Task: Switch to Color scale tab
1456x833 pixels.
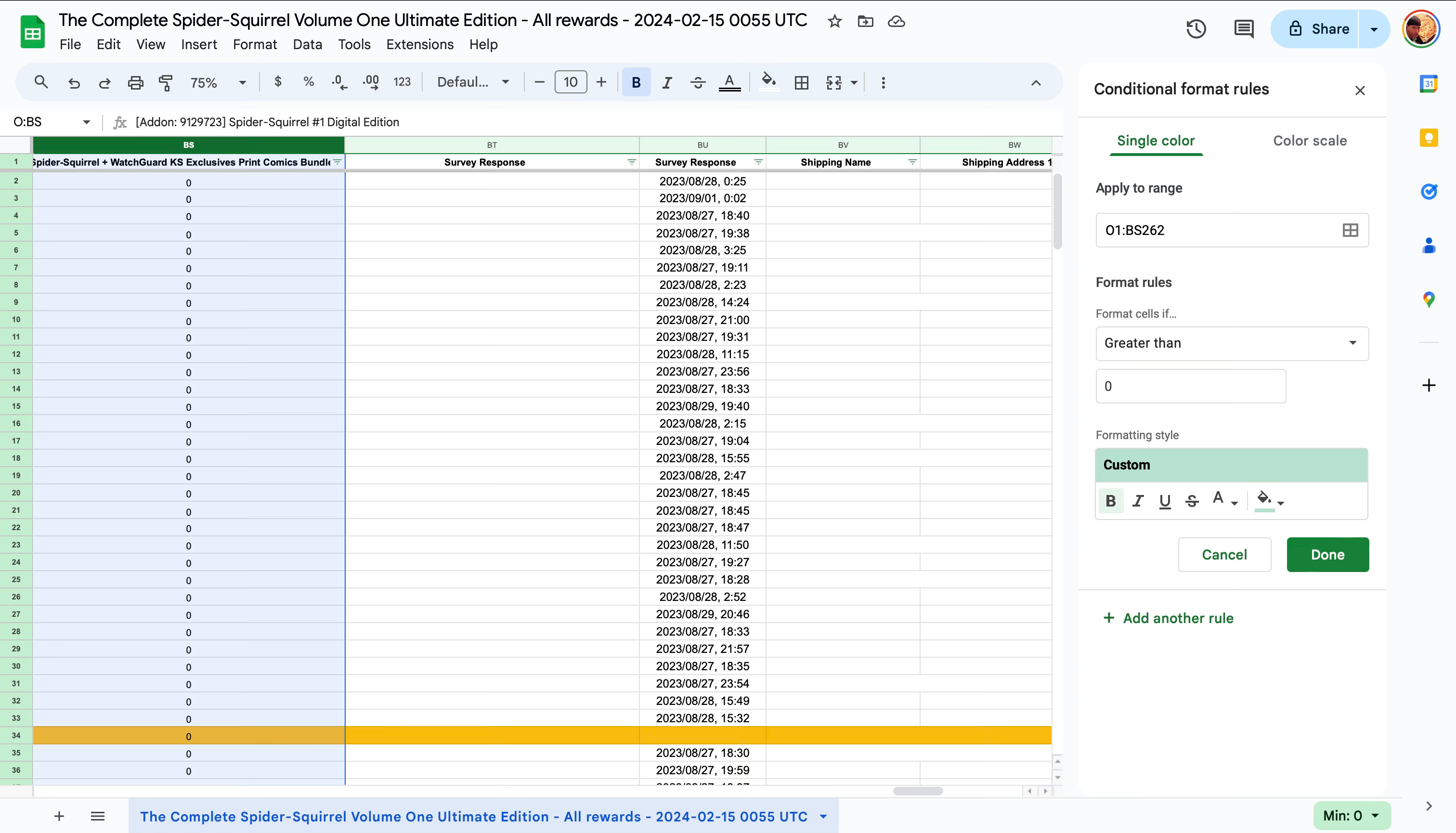Action: pos(1310,141)
